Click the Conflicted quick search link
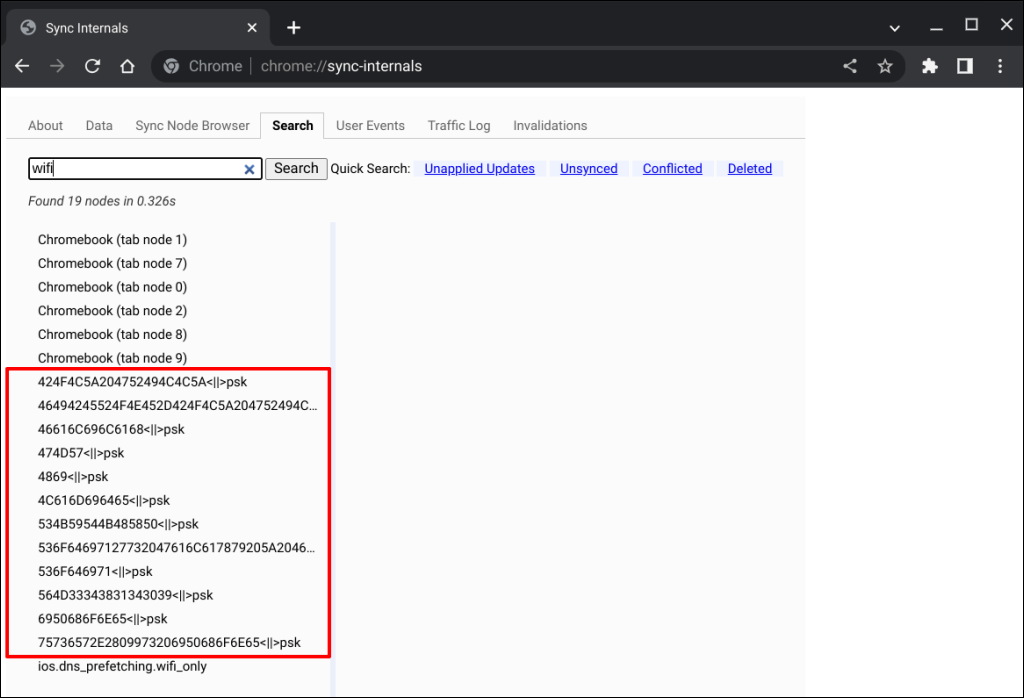The image size is (1024, 698). pos(672,168)
